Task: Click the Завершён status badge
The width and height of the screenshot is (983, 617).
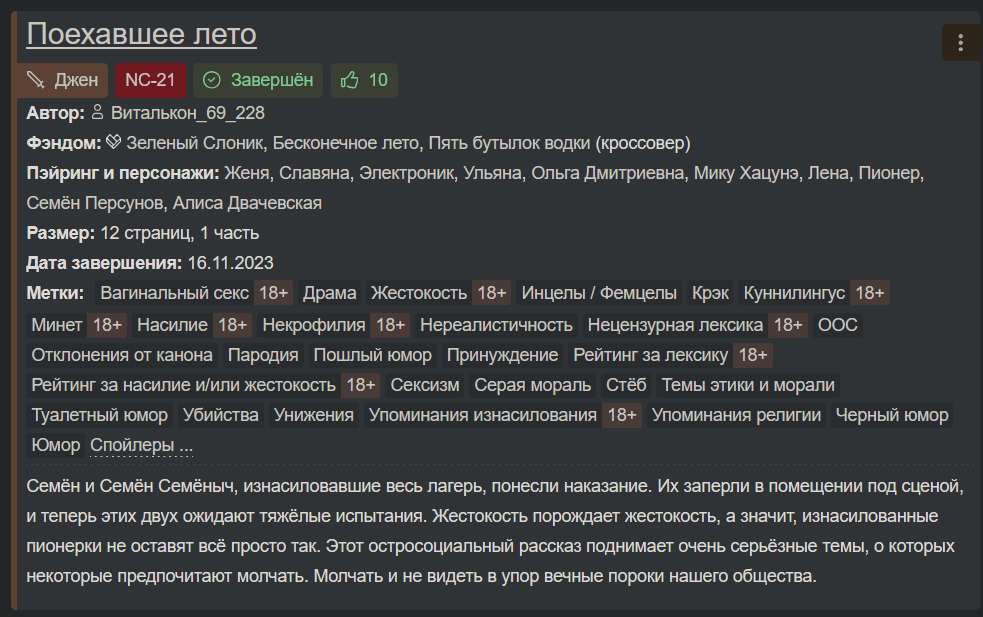Action: [258, 80]
